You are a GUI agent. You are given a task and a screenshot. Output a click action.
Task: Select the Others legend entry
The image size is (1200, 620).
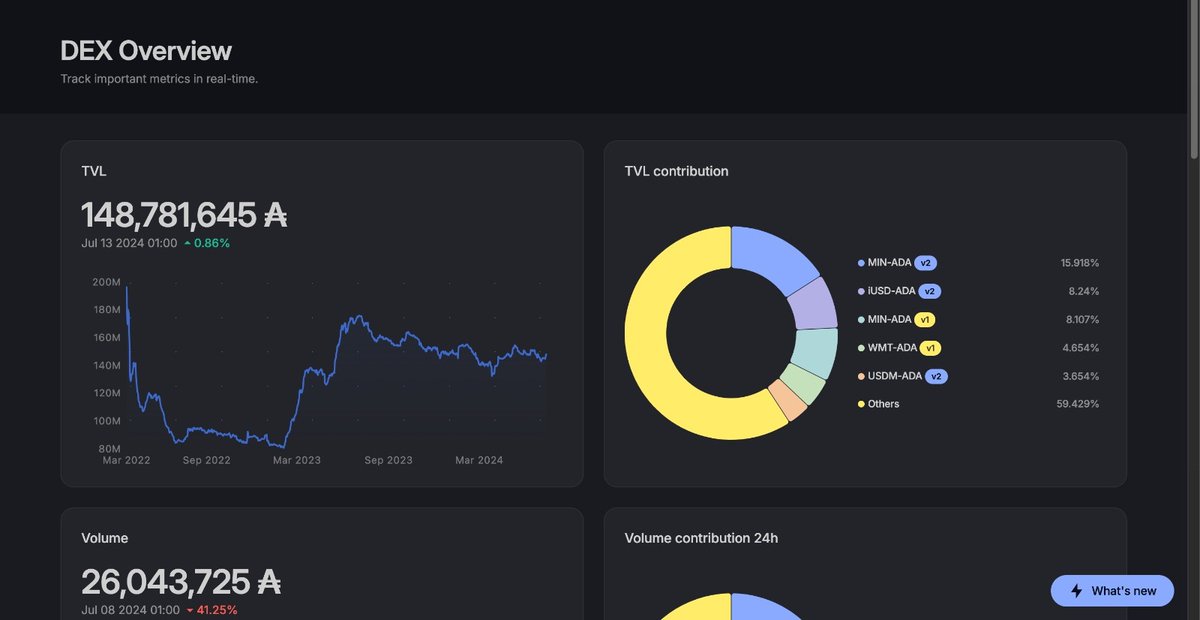click(878, 404)
